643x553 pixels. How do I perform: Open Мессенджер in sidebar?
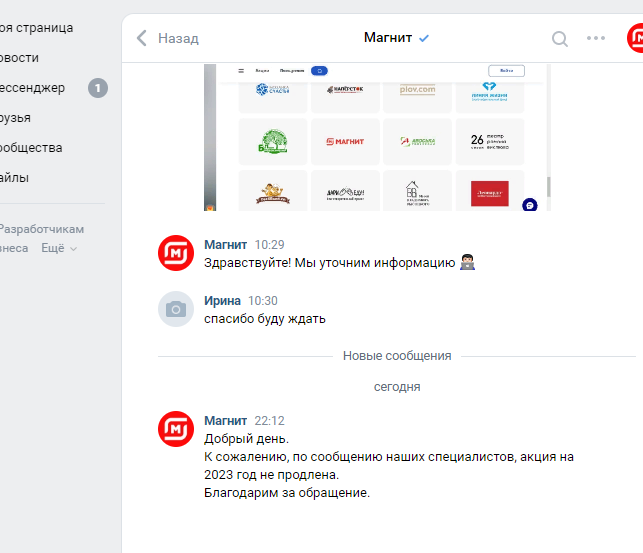click(32, 88)
